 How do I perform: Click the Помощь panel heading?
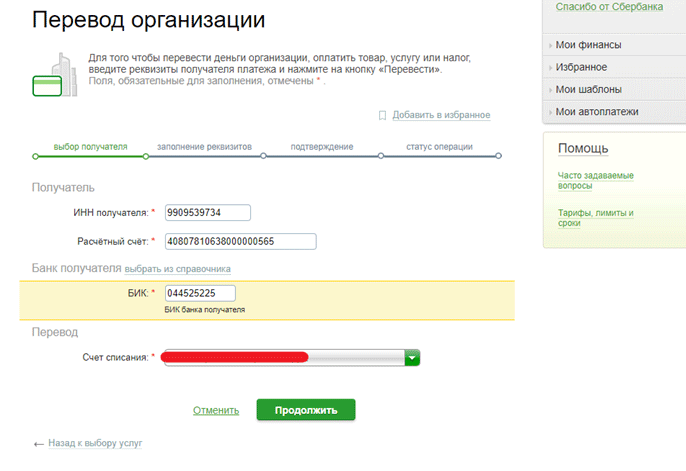583,149
